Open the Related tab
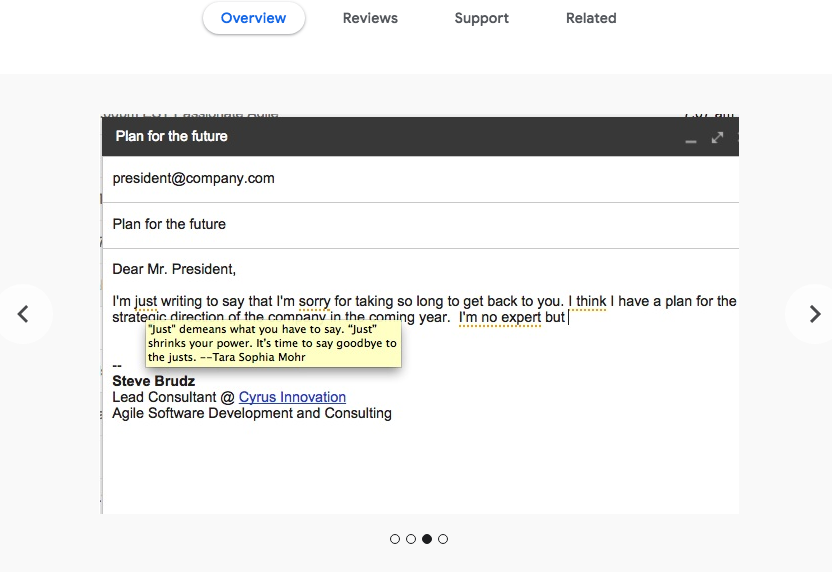Screen dimensions: 832x572 (591, 18)
